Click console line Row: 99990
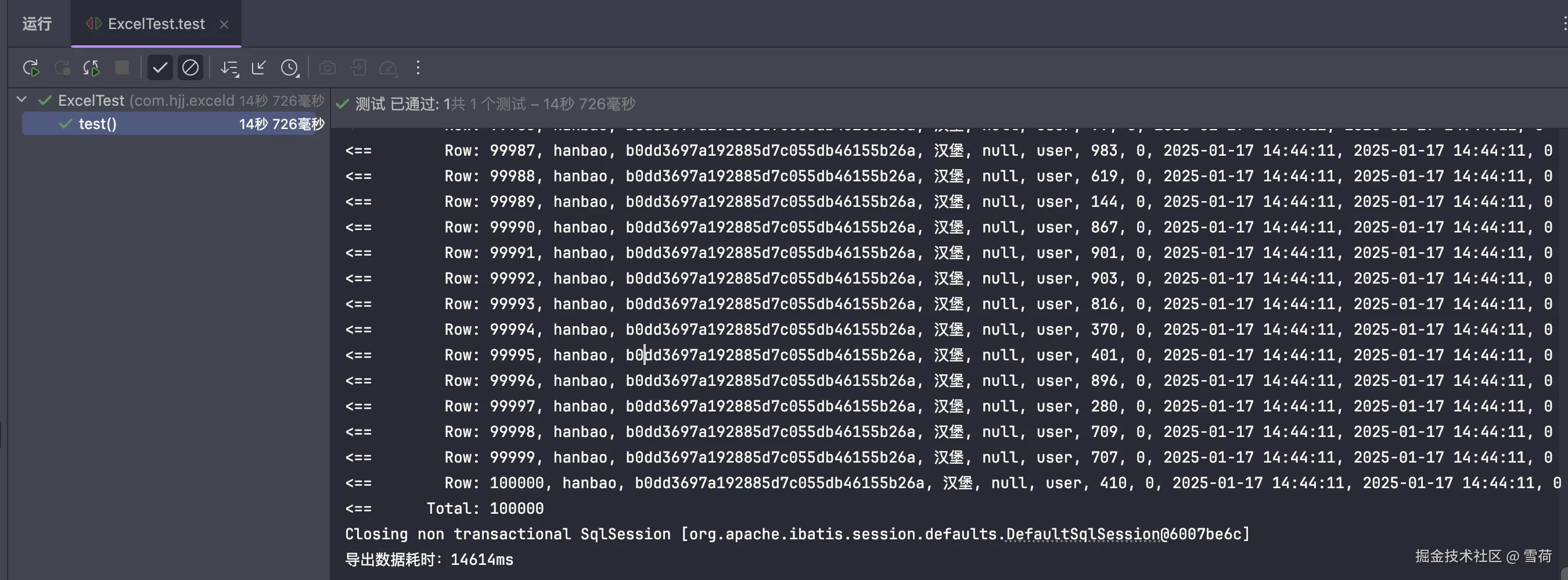This screenshot has width=1568, height=580. tap(948, 227)
